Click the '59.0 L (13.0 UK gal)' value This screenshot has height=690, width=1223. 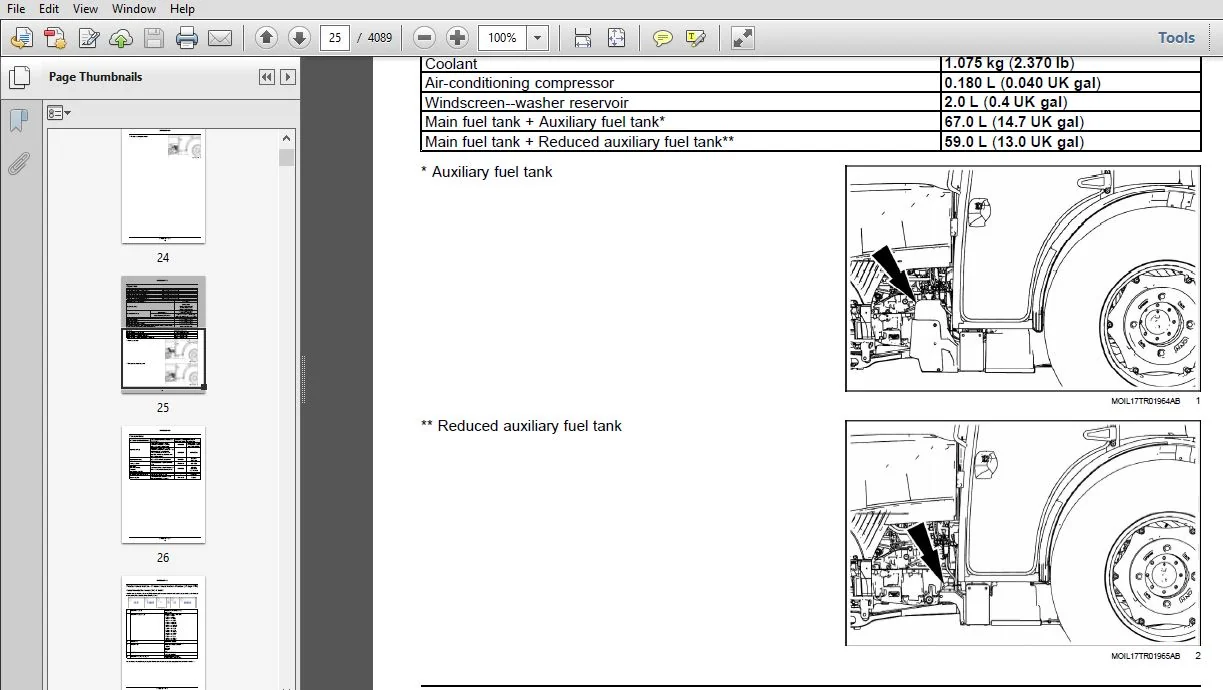click(1013, 141)
